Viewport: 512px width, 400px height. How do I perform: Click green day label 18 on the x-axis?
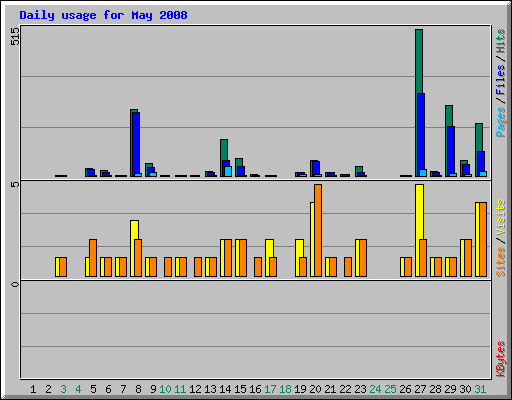pyautogui.click(x=285, y=389)
